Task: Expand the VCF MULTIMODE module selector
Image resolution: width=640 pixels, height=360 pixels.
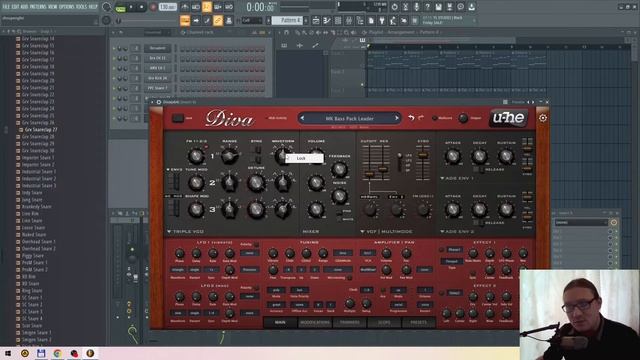Action: tap(386, 231)
